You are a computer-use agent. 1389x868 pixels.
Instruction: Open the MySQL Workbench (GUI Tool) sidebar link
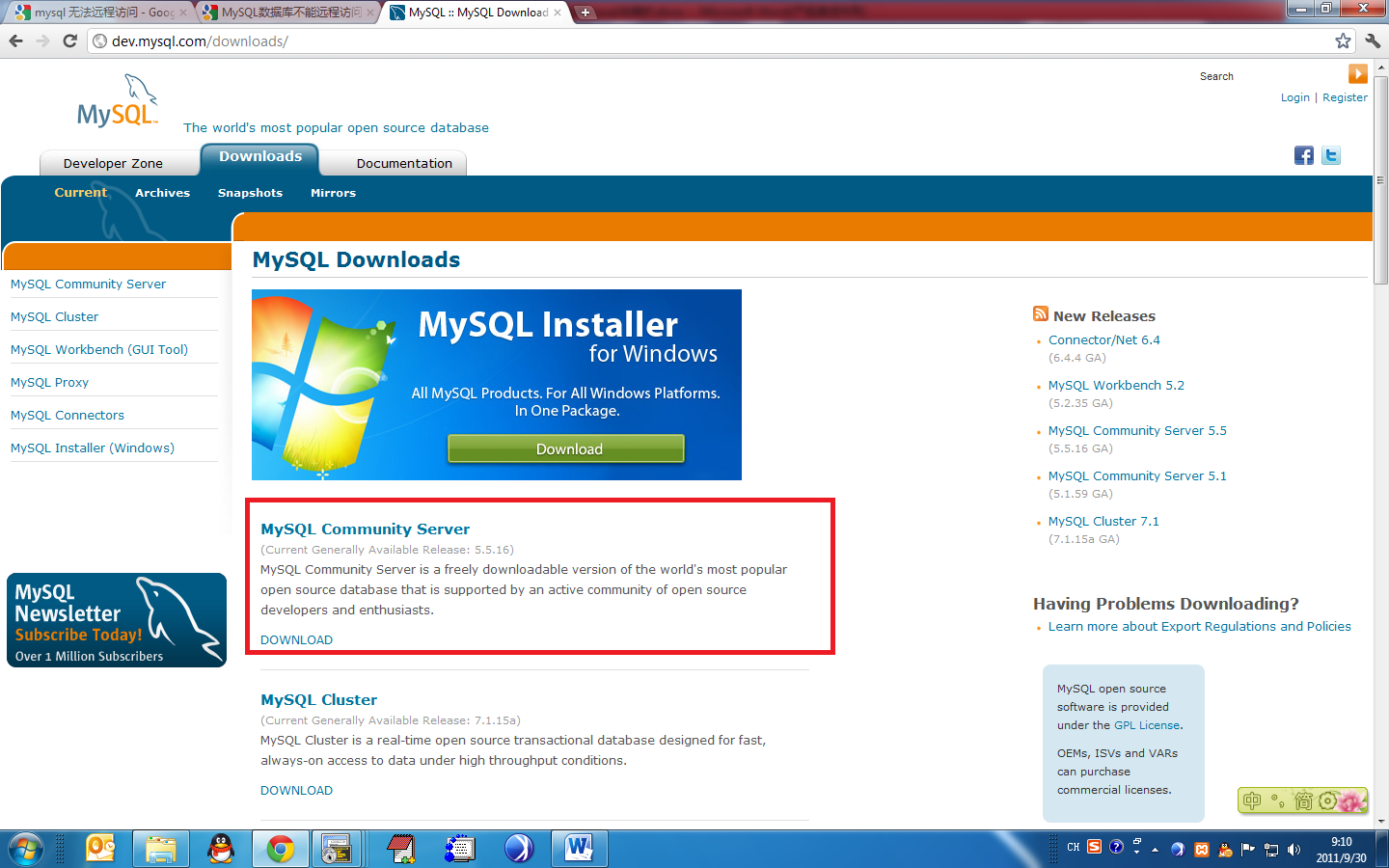(99, 349)
